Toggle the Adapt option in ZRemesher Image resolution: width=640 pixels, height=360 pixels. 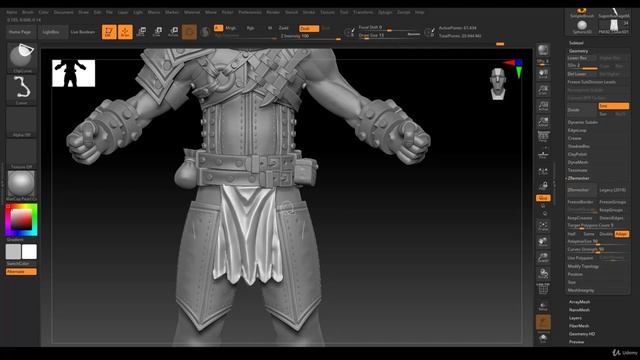622,234
